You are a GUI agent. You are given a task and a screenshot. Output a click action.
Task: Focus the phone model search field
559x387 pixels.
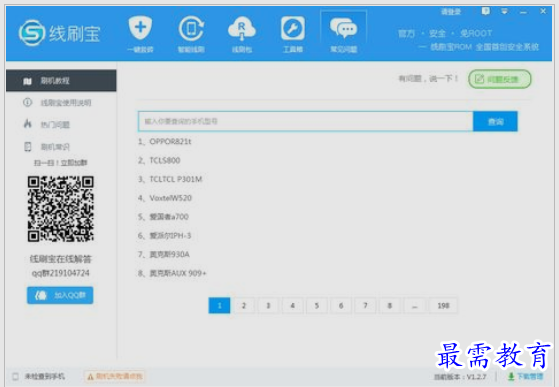[x=306, y=121]
